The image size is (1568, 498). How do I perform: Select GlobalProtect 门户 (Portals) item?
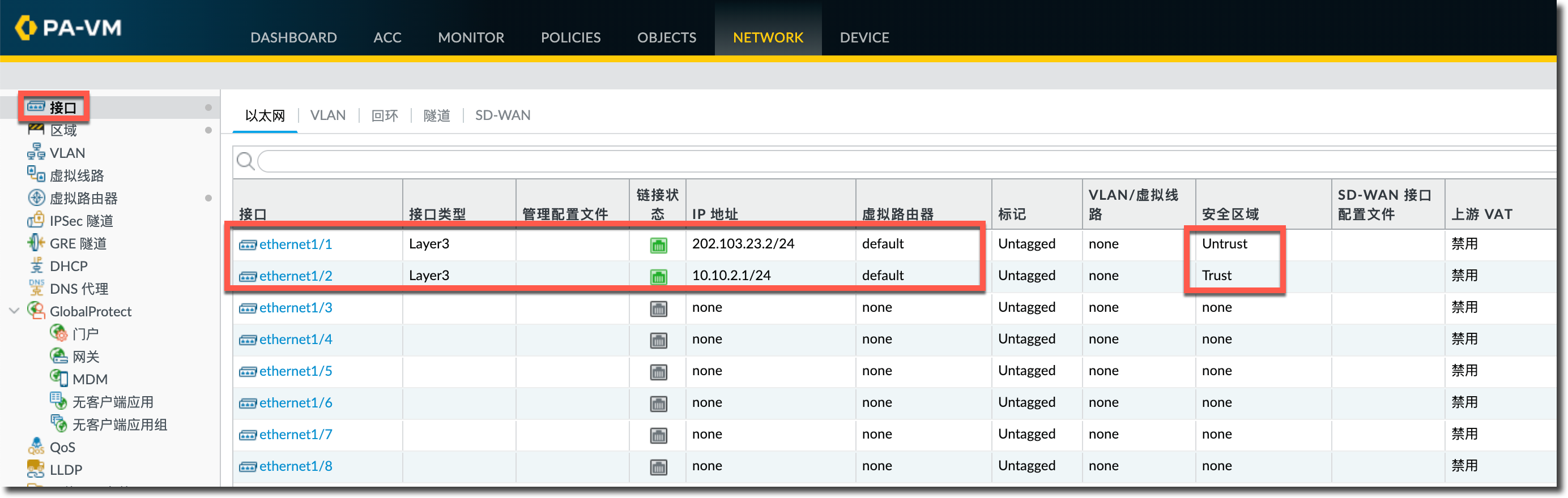pos(85,334)
